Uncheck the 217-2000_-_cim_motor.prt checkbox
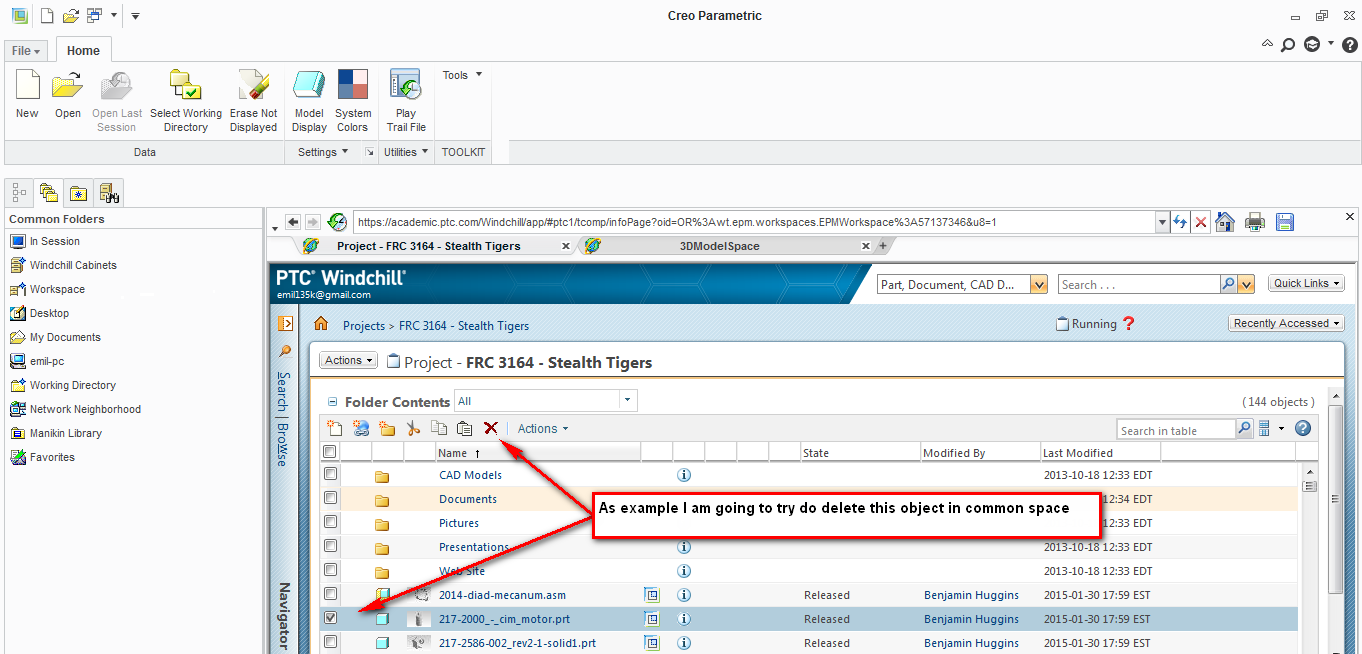 (x=330, y=618)
